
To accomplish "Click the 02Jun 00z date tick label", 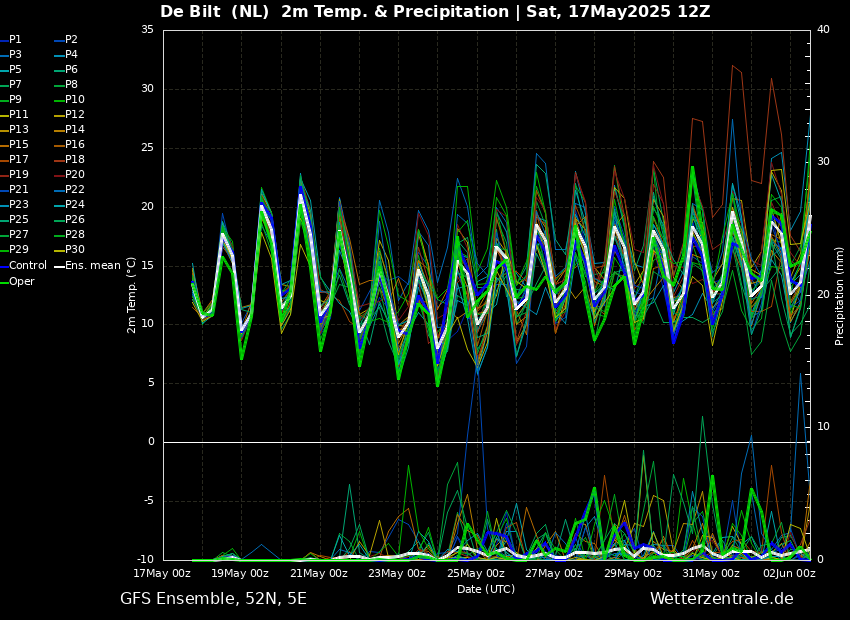I will point(789,574).
